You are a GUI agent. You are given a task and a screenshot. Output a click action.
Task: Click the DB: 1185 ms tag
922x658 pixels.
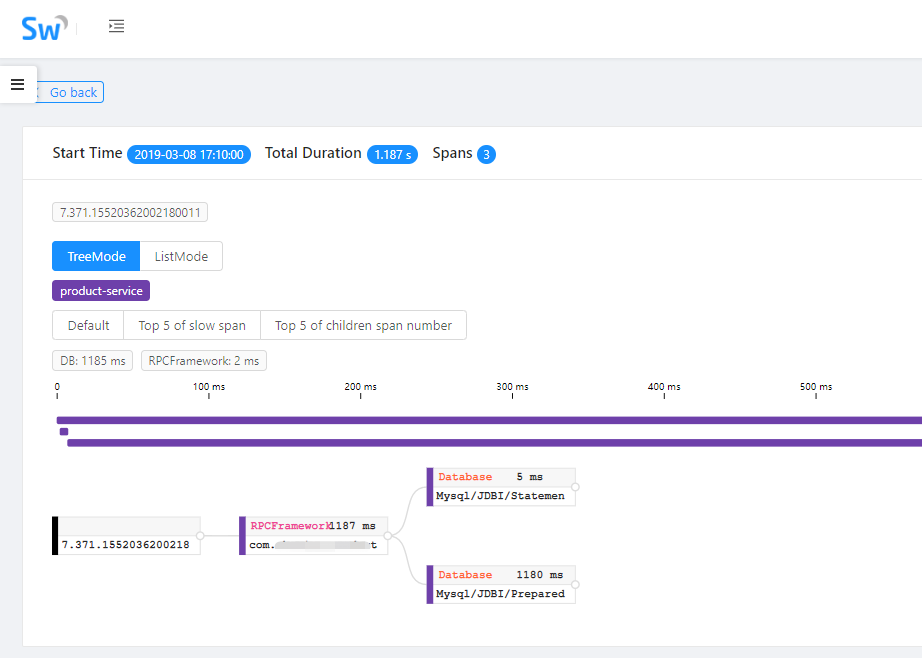(92, 361)
